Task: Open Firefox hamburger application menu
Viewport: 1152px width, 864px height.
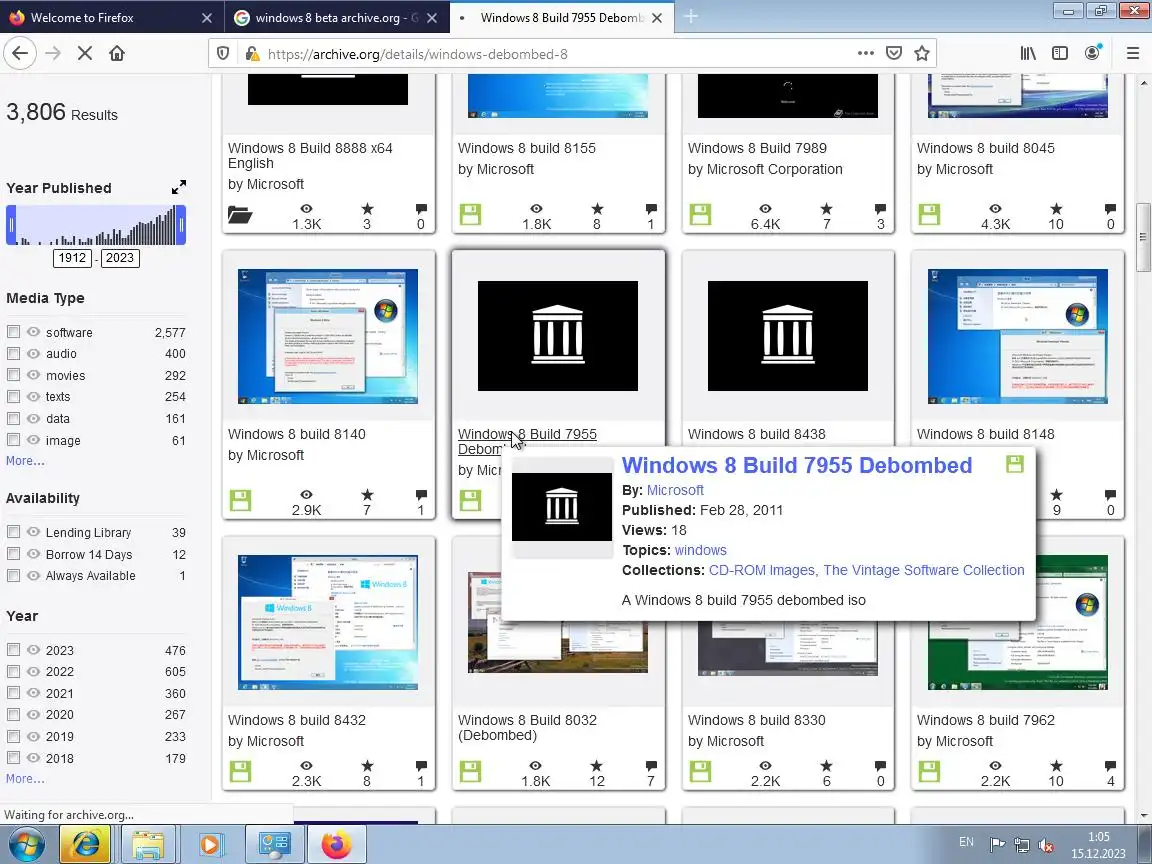Action: (x=1133, y=53)
